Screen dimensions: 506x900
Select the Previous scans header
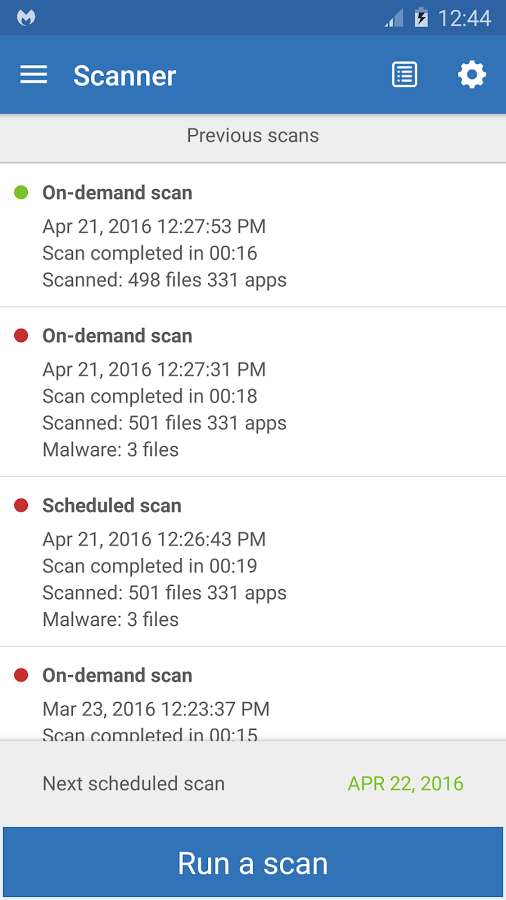tap(253, 136)
